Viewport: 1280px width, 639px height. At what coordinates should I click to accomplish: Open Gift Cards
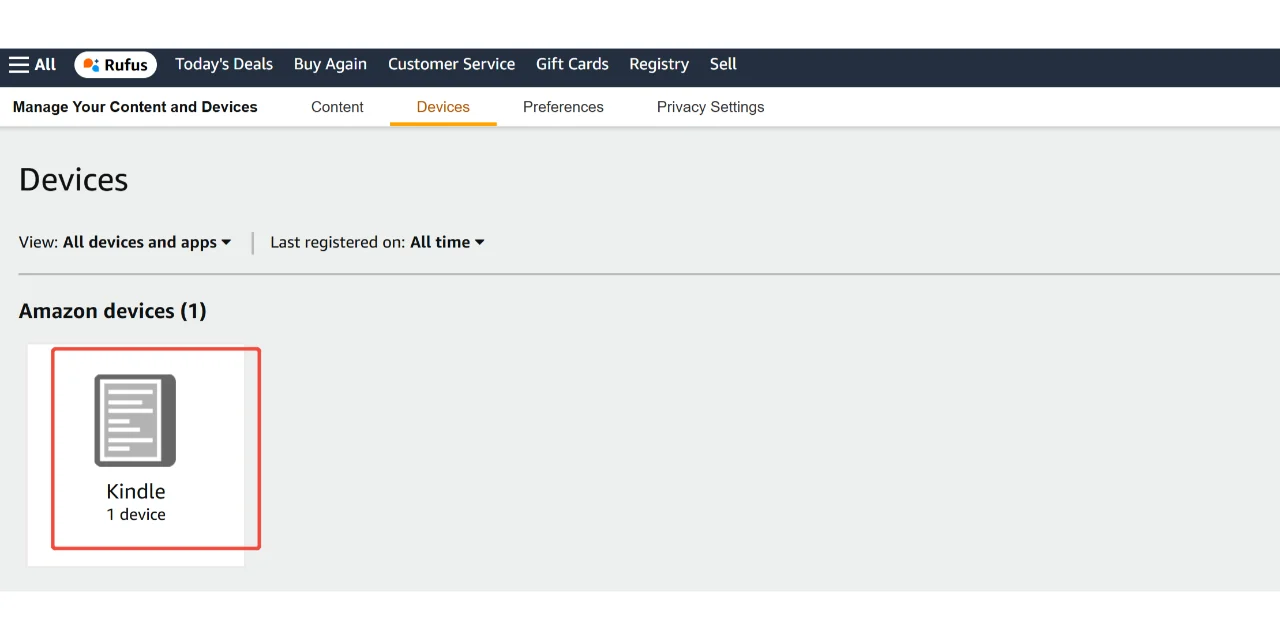(x=572, y=64)
